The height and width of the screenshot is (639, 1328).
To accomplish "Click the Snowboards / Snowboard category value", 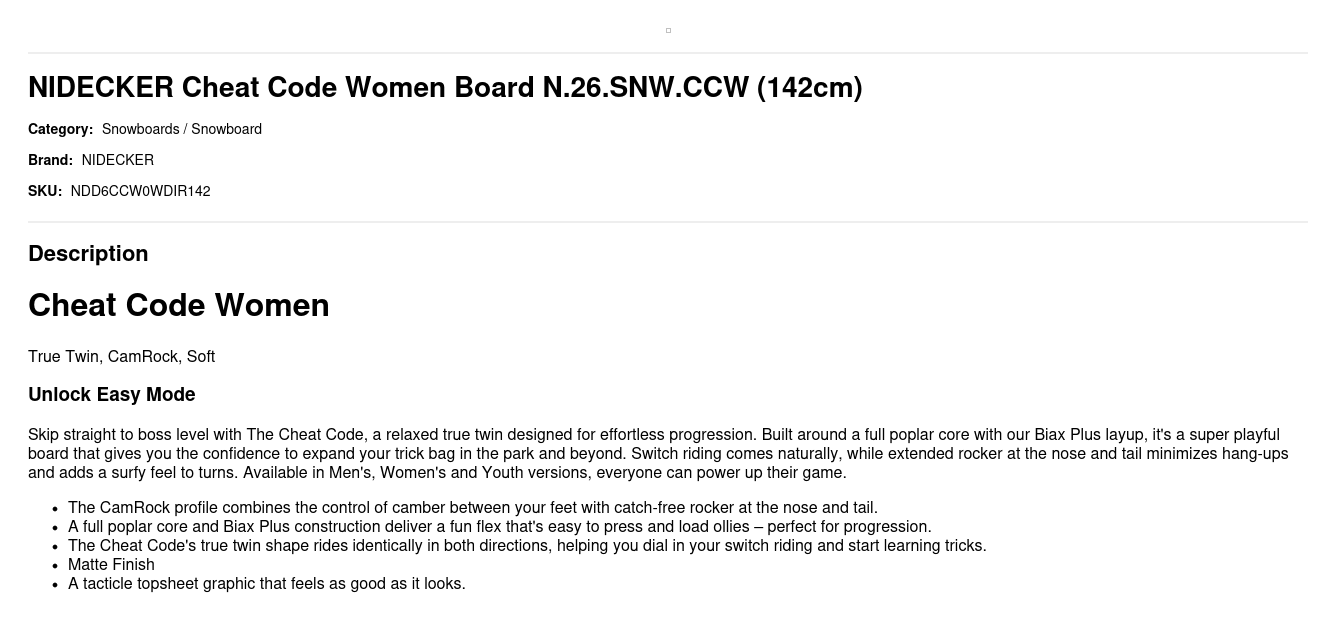I will 182,129.
